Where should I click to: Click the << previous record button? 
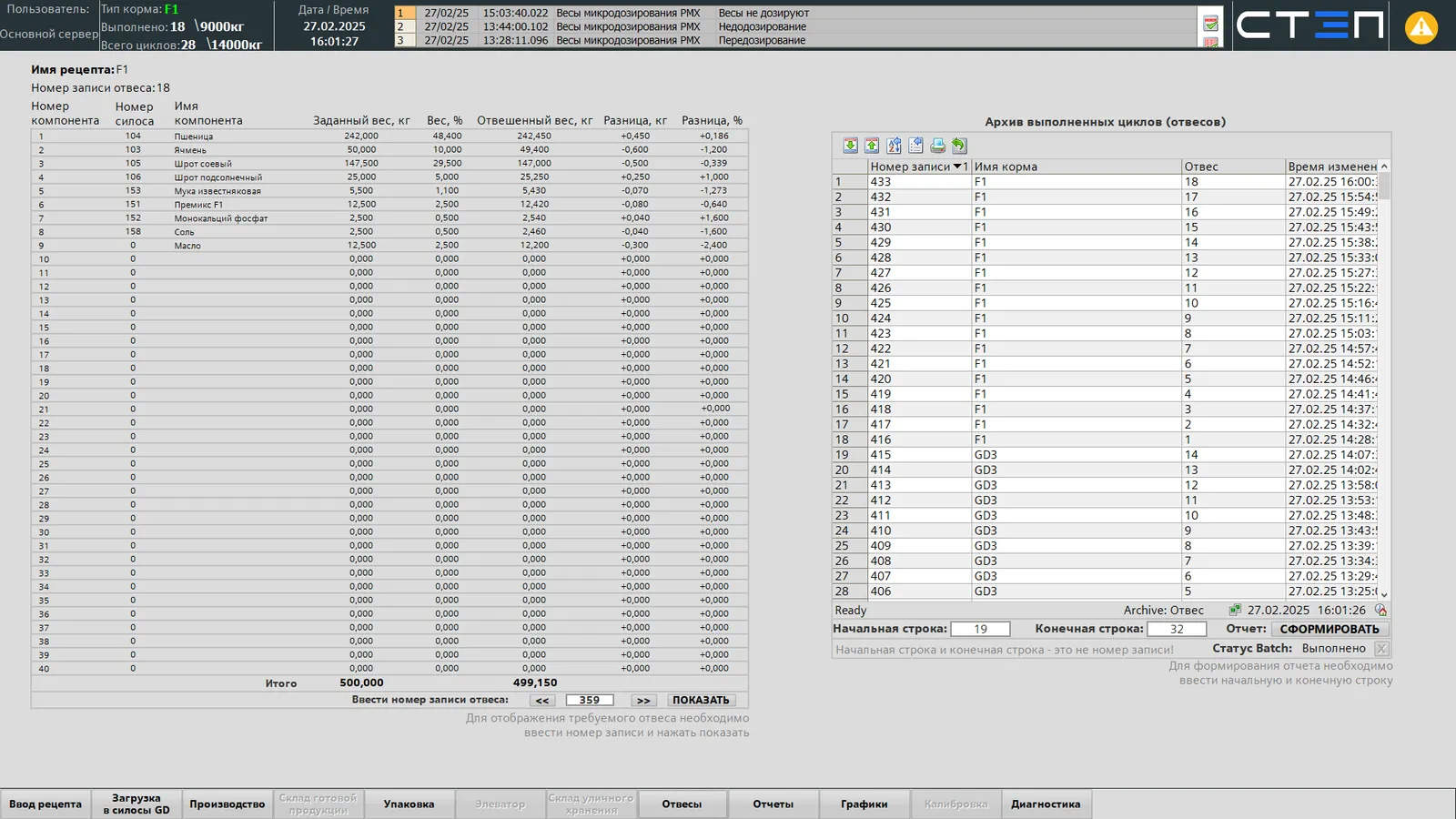542,701
